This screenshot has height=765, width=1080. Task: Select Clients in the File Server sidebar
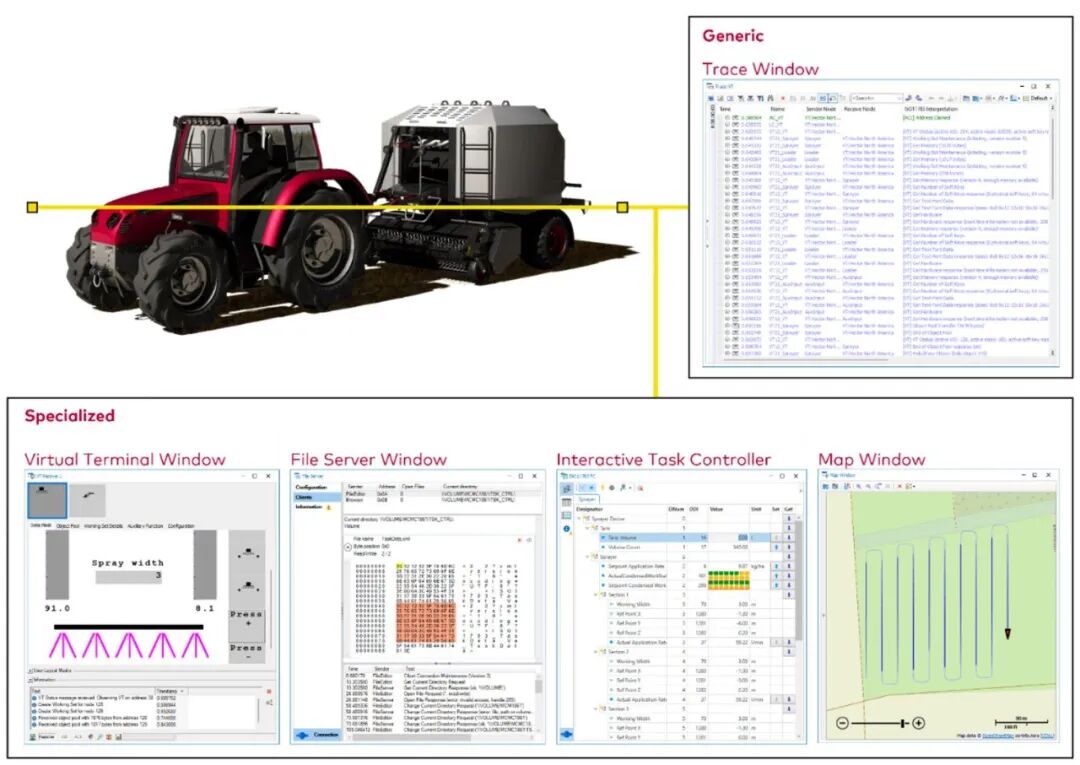tap(317, 497)
